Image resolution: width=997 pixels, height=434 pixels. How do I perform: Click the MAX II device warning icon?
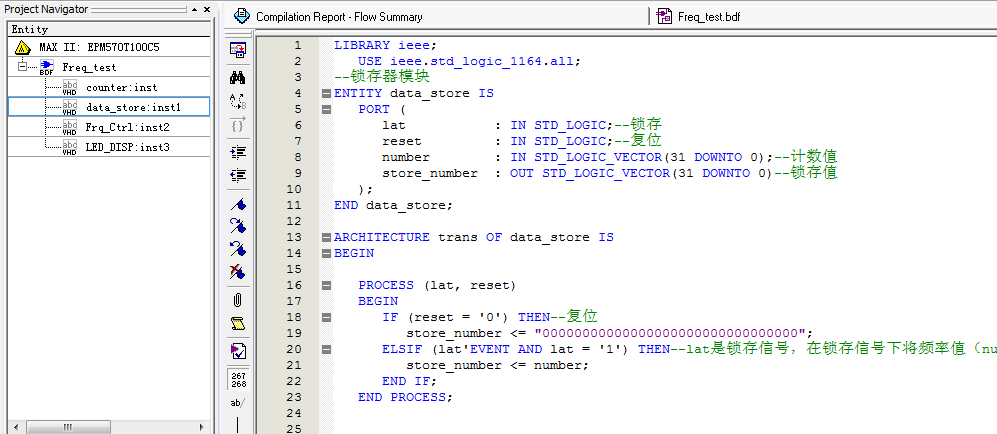pyautogui.click(x=23, y=48)
